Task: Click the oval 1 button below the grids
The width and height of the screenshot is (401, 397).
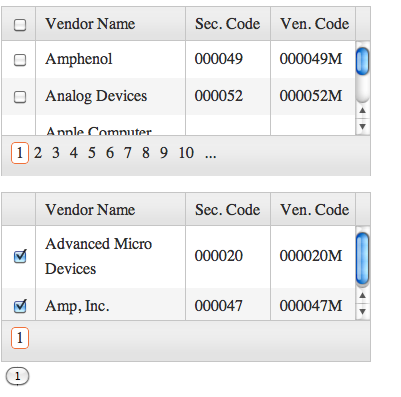Action: pos(17,376)
